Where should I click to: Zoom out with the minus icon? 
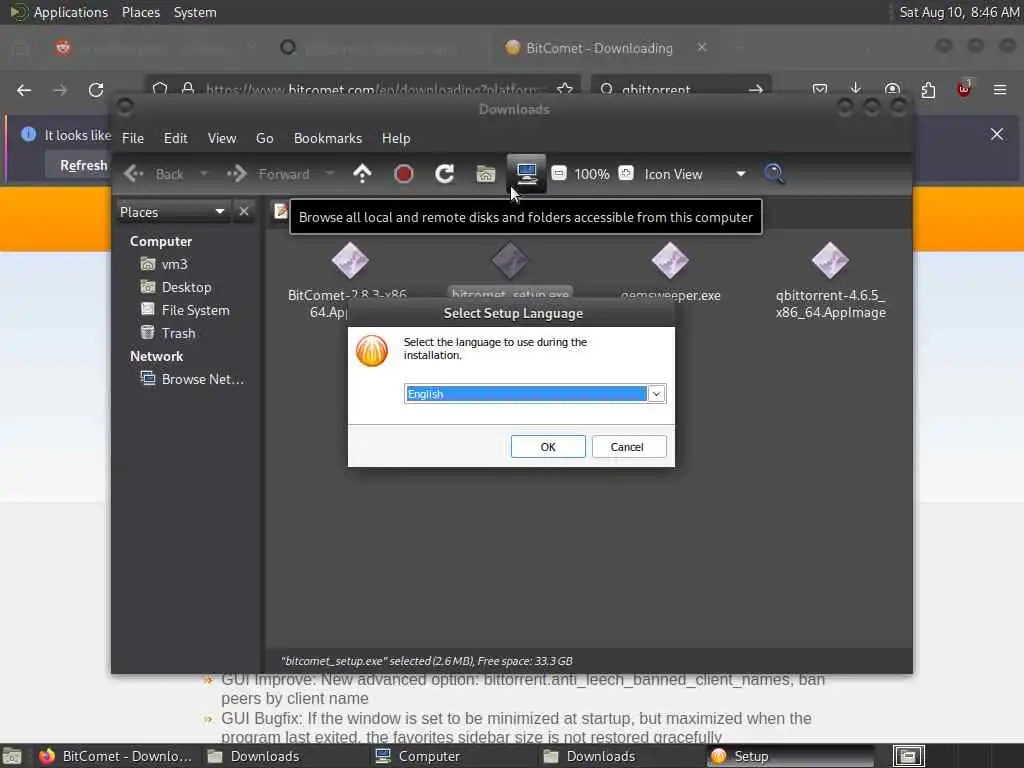559,173
